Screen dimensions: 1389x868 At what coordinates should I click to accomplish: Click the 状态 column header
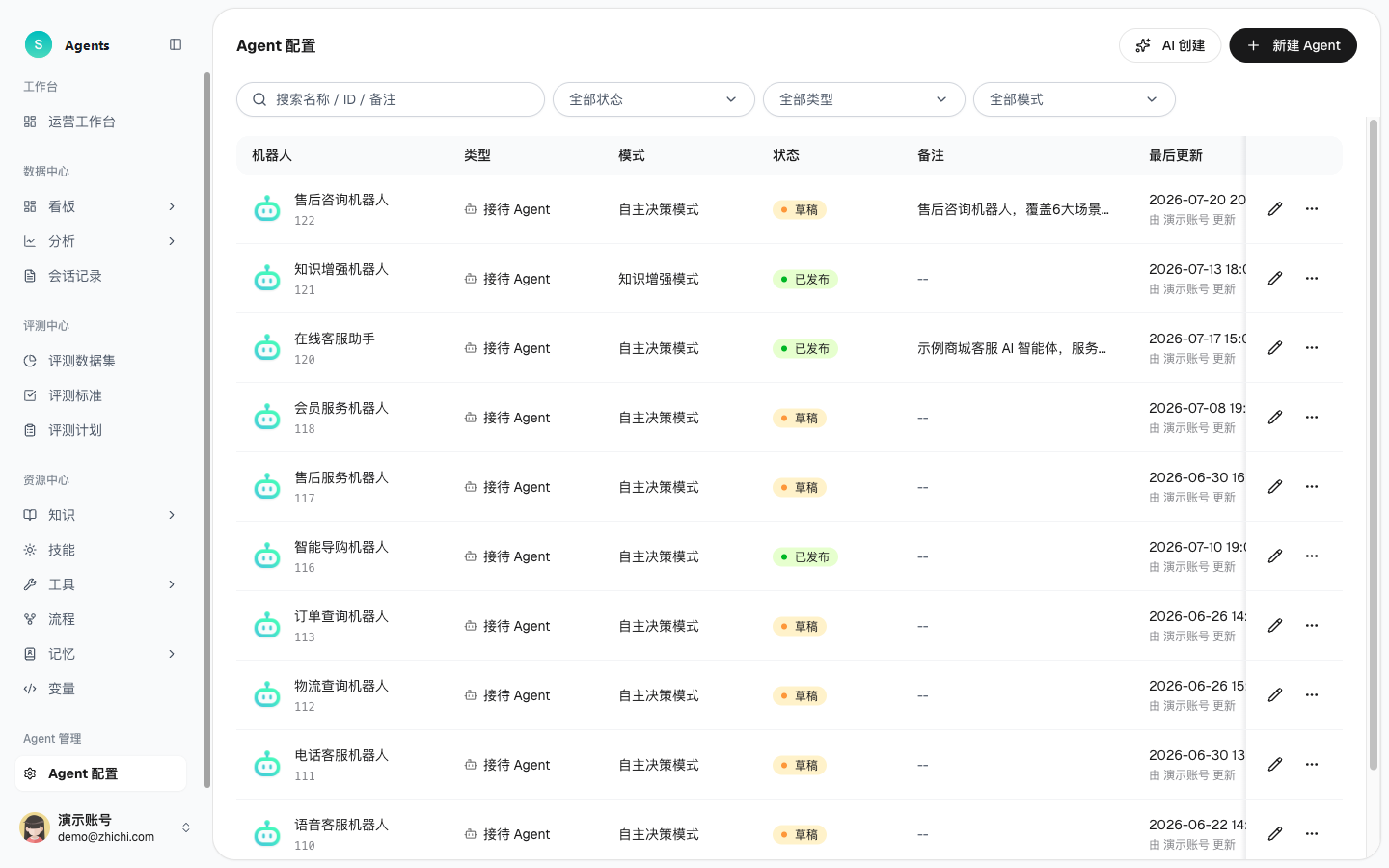coord(786,155)
